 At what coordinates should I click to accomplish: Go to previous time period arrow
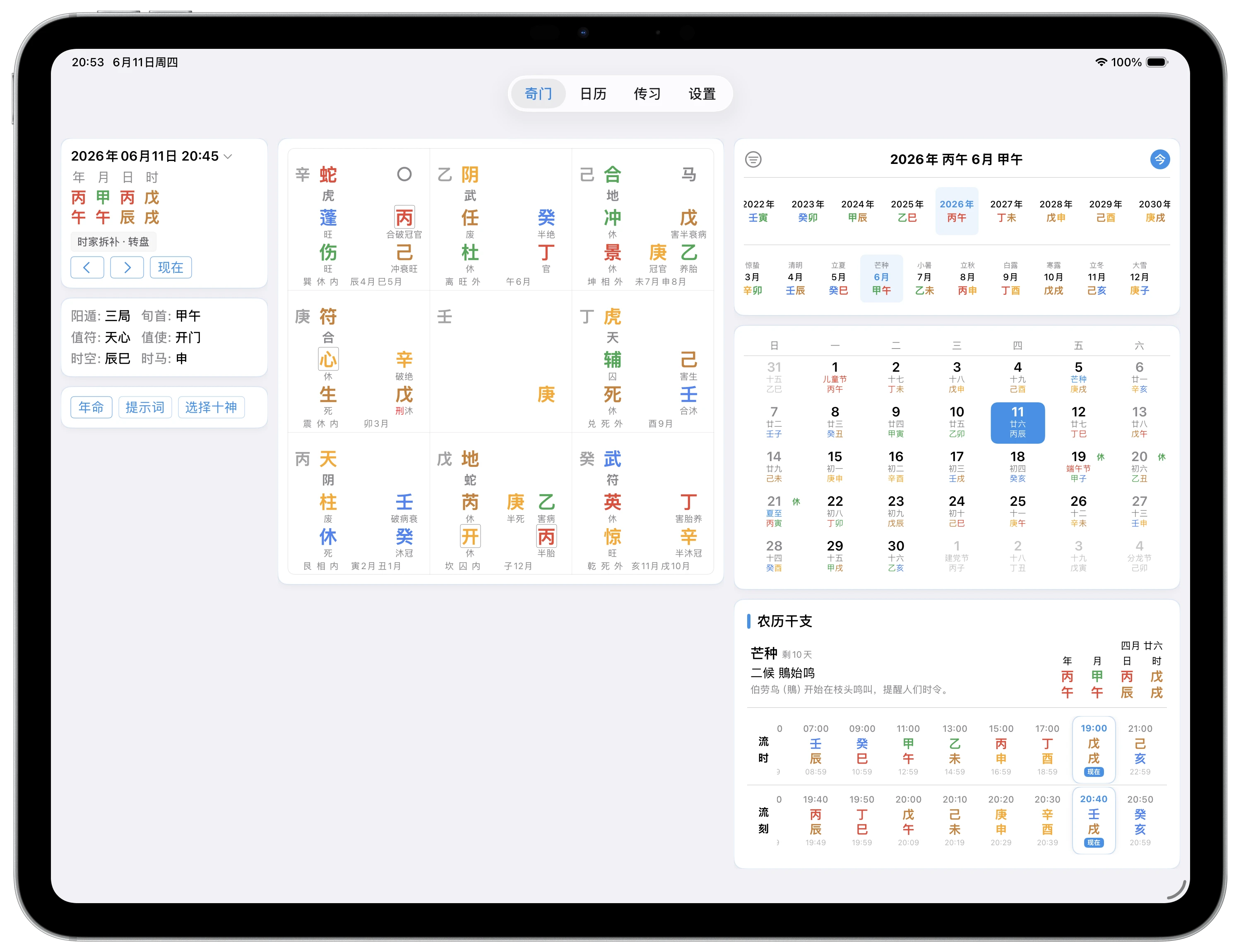(87, 267)
